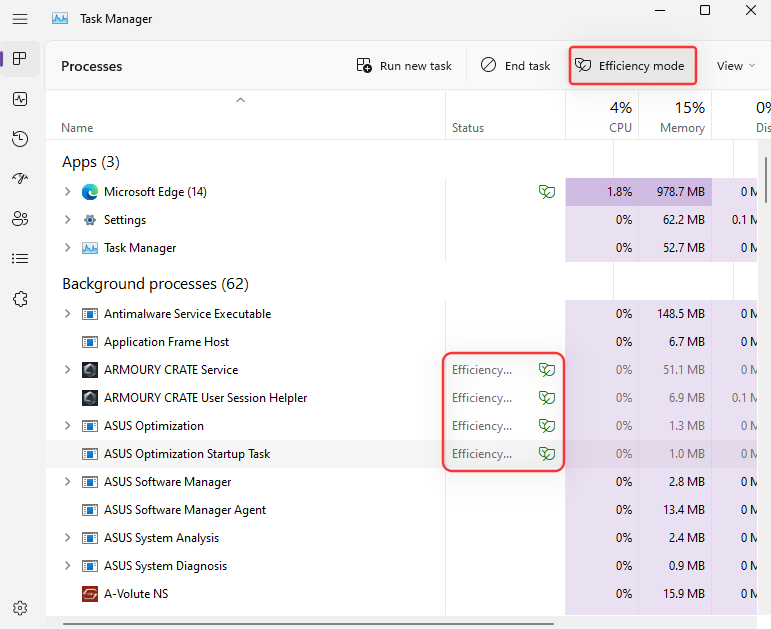Open the Performance page in sidebar
Viewport: 771px width, 629px height.
pos(20,99)
